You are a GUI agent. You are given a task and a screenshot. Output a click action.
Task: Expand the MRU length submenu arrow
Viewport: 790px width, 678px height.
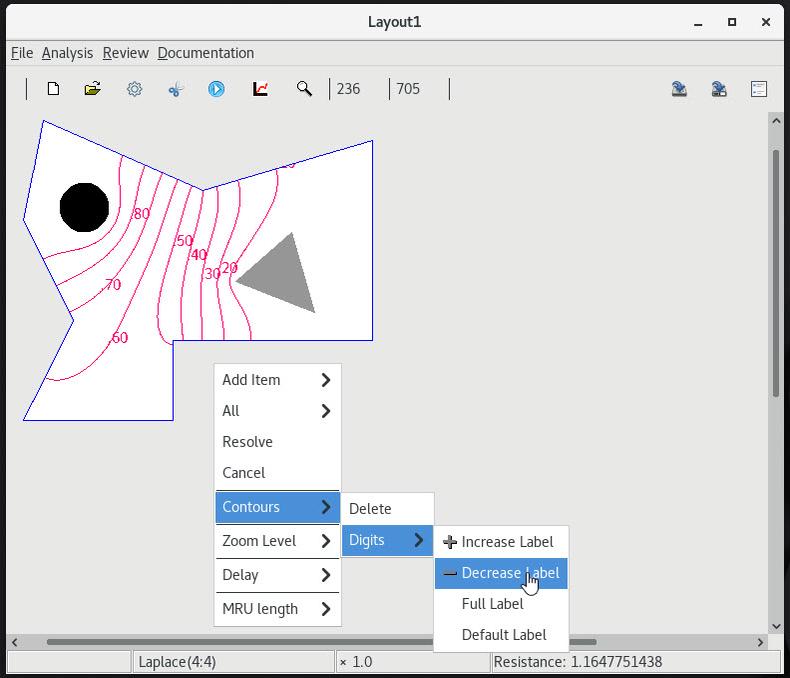(326, 609)
